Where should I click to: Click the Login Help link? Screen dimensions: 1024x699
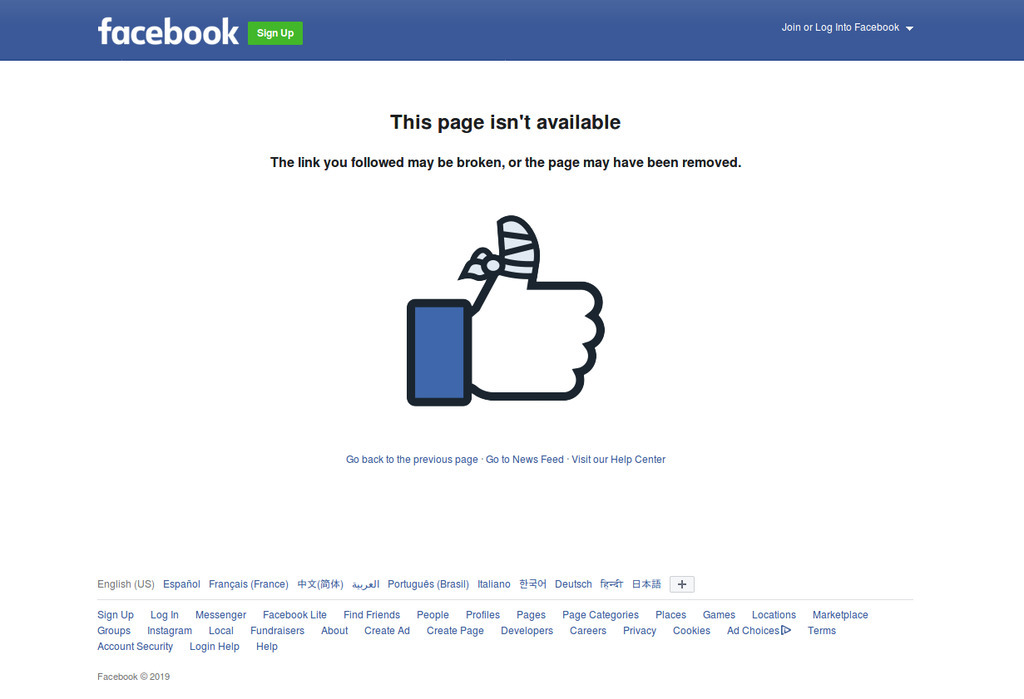pos(214,646)
